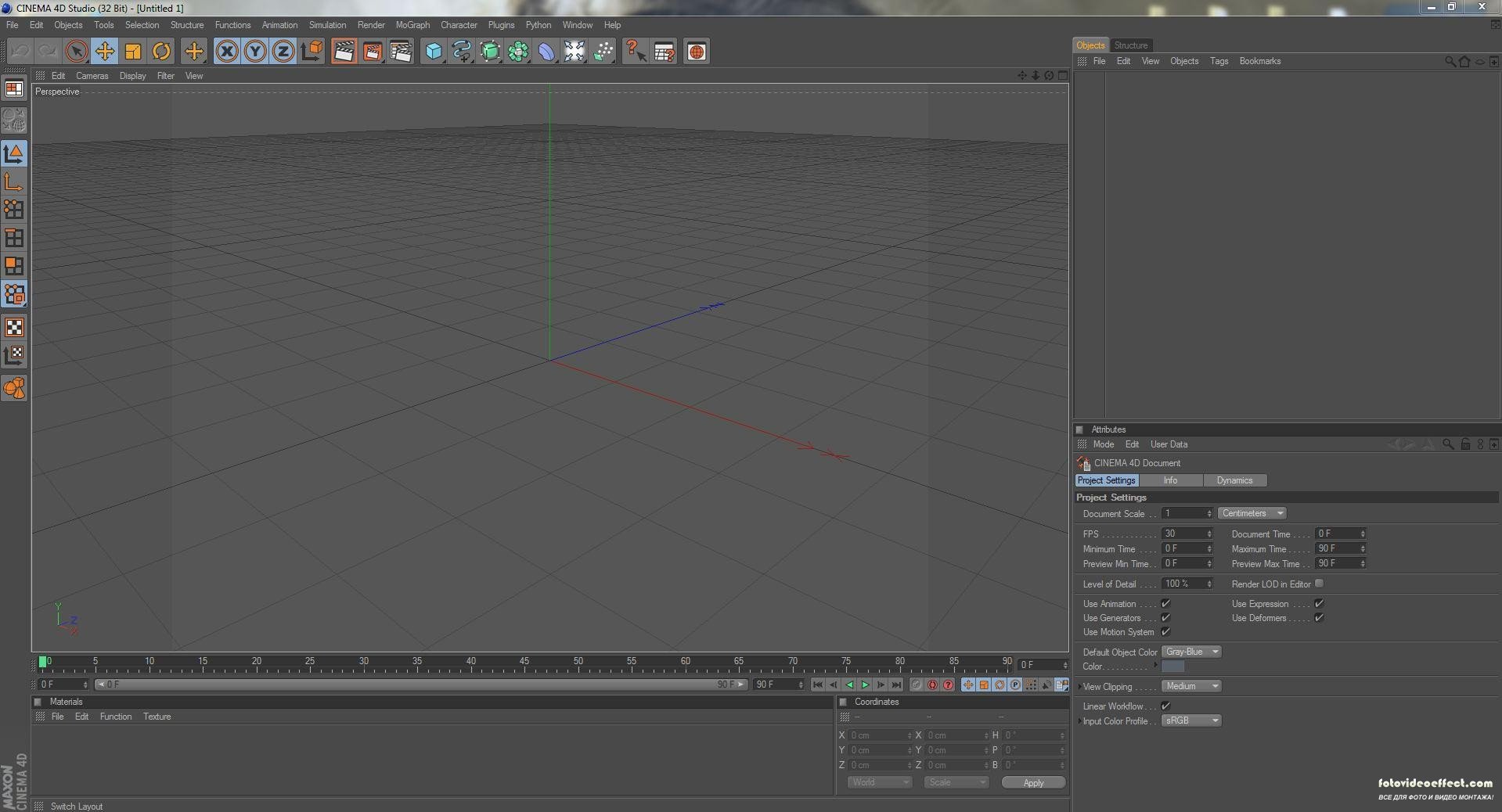
Task: Toggle the coordinate system icon
Action: pyautogui.click(x=312, y=52)
